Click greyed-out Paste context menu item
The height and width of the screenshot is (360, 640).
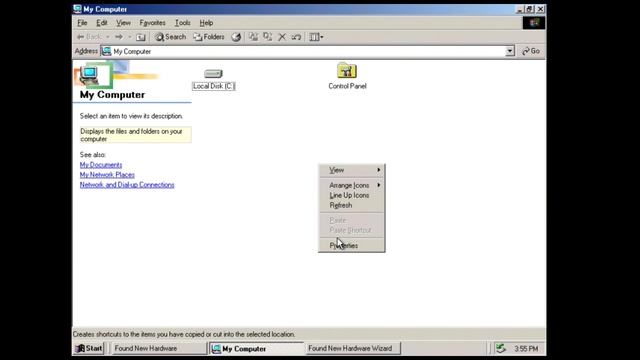click(x=351, y=220)
